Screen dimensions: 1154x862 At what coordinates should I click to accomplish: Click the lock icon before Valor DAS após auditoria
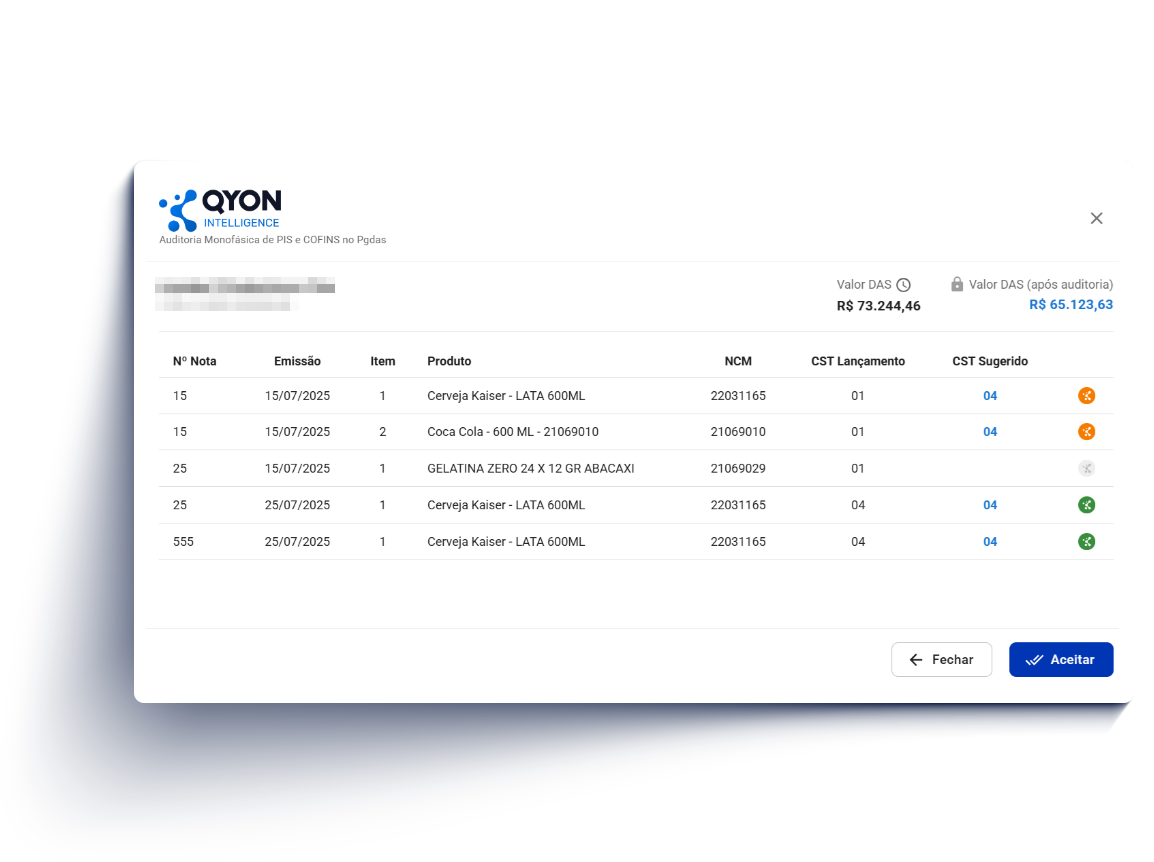pos(957,285)
